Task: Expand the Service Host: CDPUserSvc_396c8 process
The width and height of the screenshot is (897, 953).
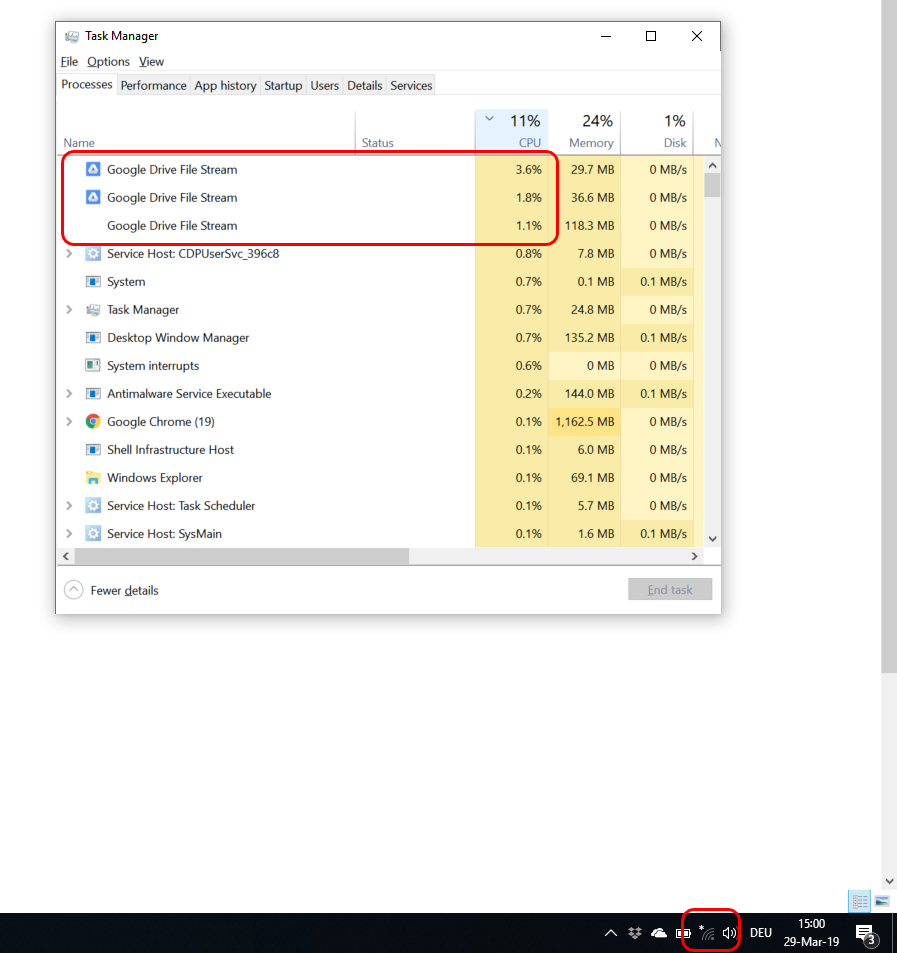Action: (69, 253)
